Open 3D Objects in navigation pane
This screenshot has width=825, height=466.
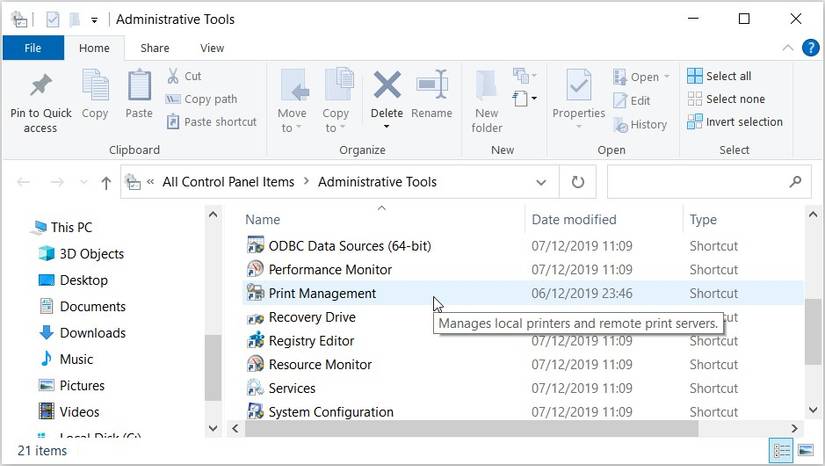coord(82,254)
